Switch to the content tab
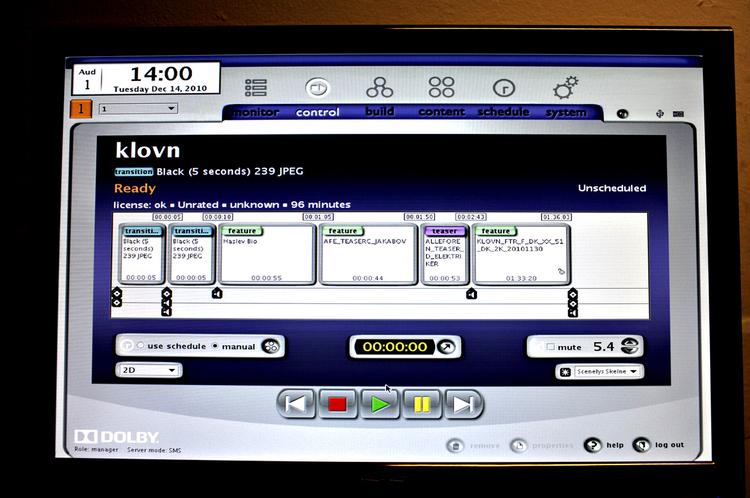Screen dimensions: 750x498 441,112
